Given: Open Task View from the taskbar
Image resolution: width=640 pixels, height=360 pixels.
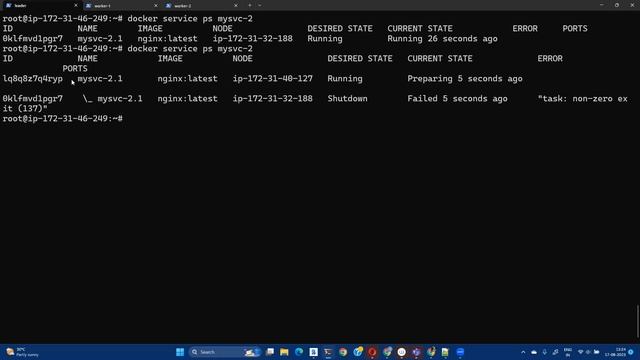Looking at the screenshot, I should point(270,352).
